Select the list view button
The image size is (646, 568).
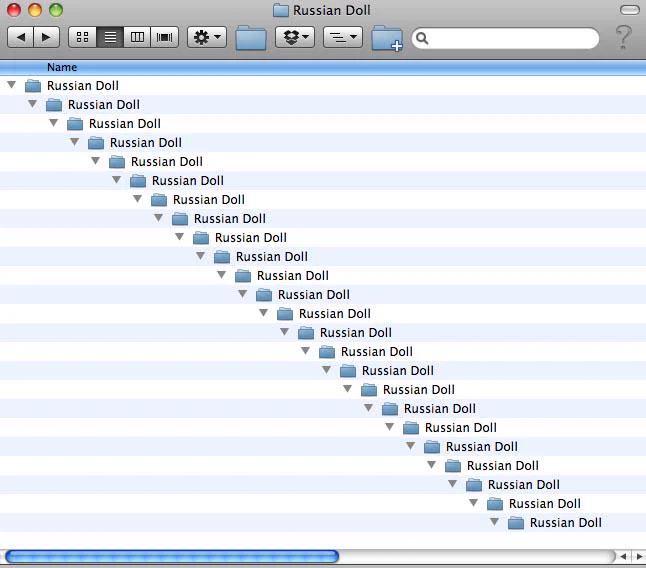110,37
